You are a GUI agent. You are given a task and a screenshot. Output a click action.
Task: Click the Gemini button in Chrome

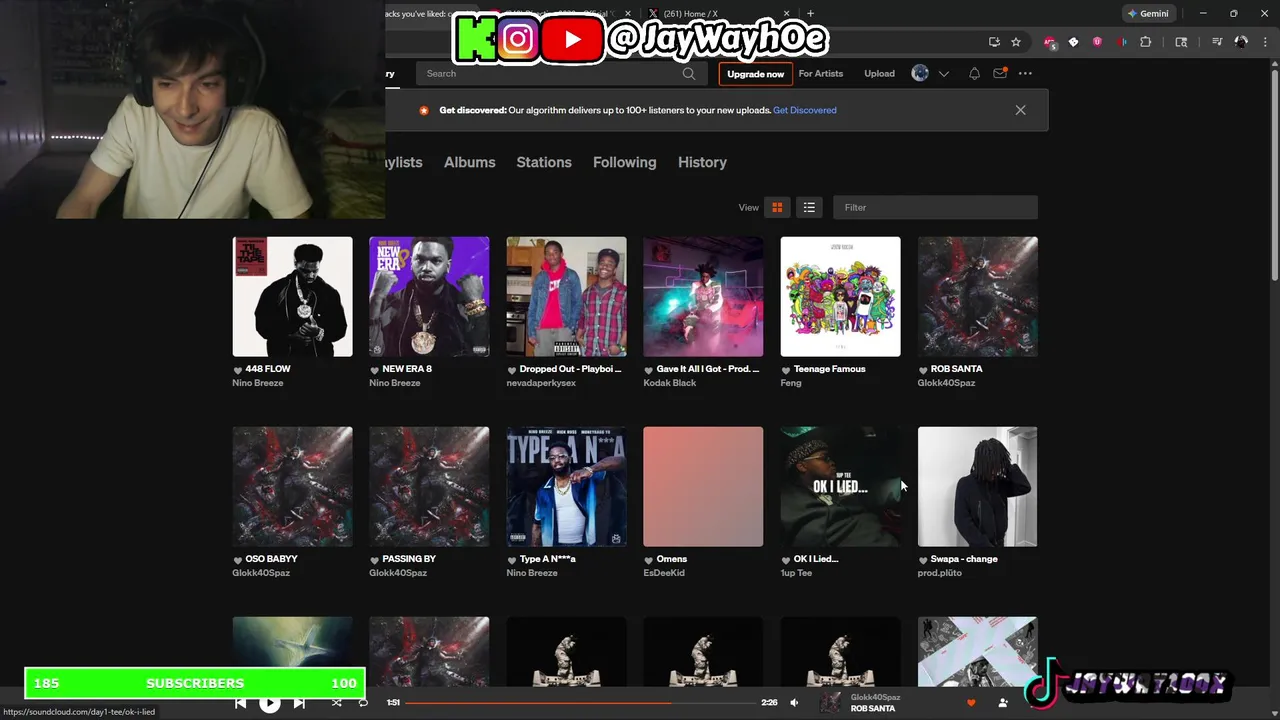pos(1147,14)
